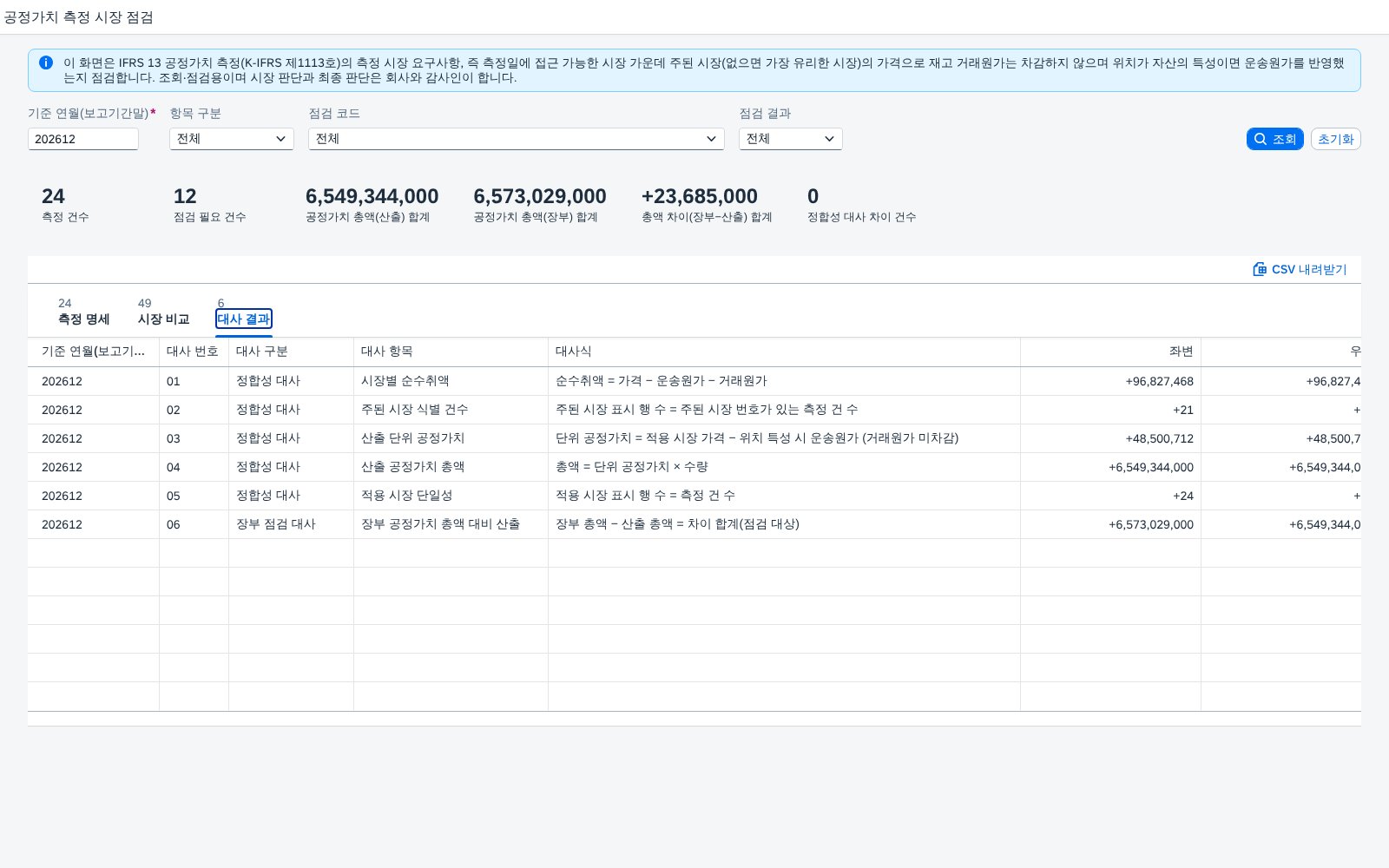Click the +96,827,468 value in 좌변 column
This screenshot has width=1389, height=868.
pyautogui.click(x=1159, y=381)
